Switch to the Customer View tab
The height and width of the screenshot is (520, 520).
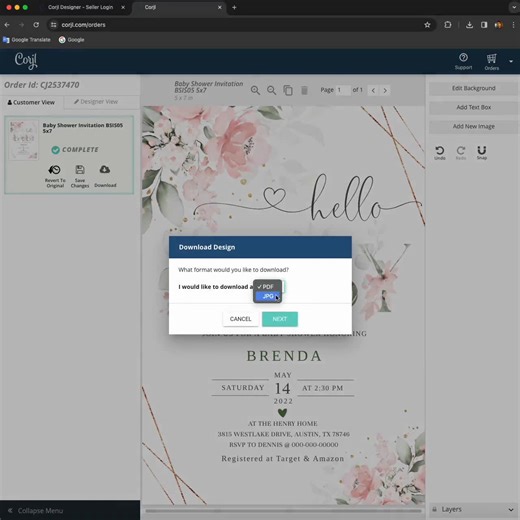point(31,102)
